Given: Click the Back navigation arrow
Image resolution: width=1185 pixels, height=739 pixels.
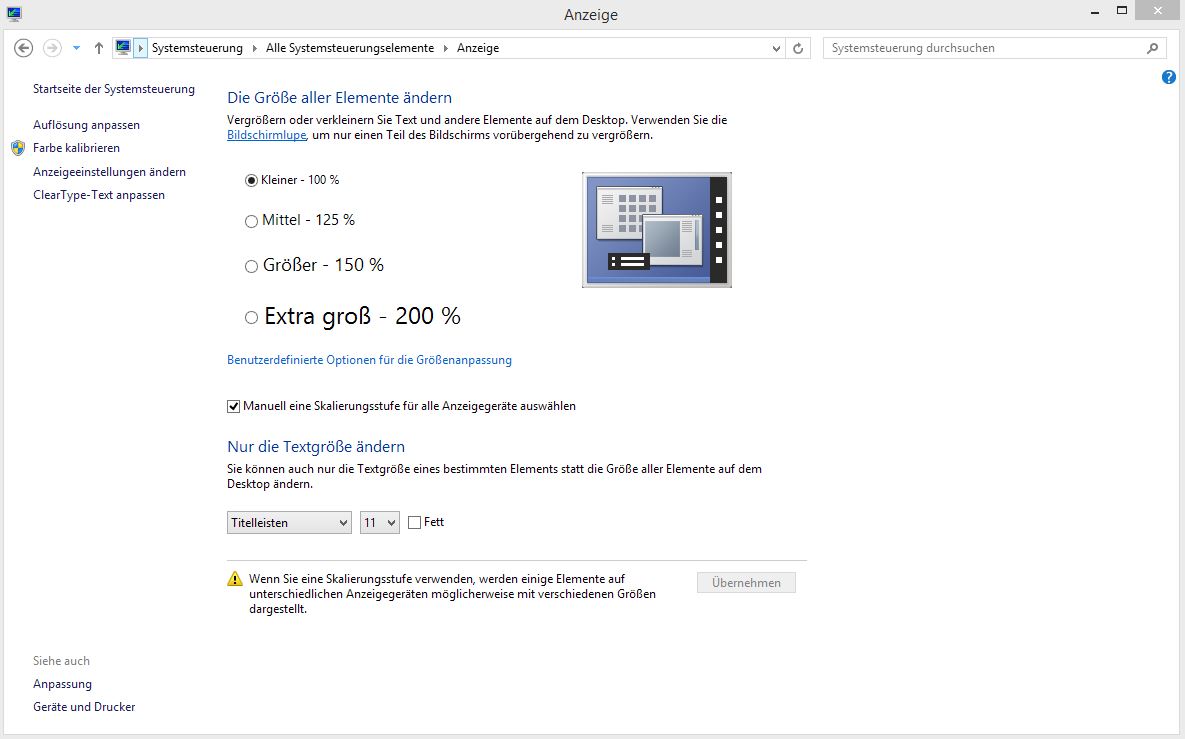Looking at the screenshot, I should tap(23, 48).
